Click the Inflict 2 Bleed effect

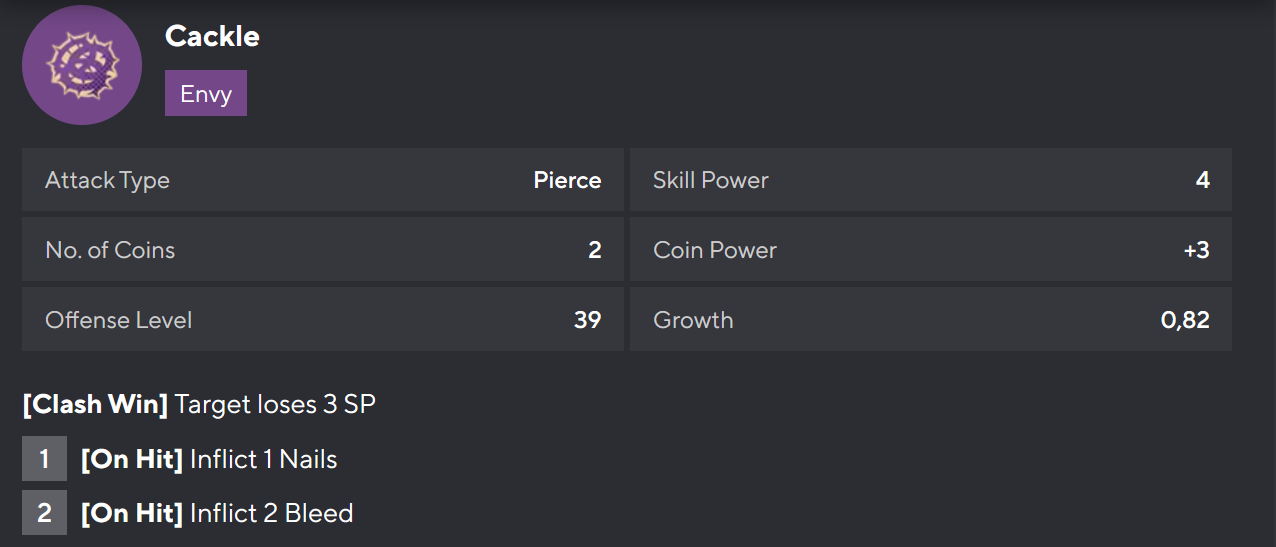[272, 513]
